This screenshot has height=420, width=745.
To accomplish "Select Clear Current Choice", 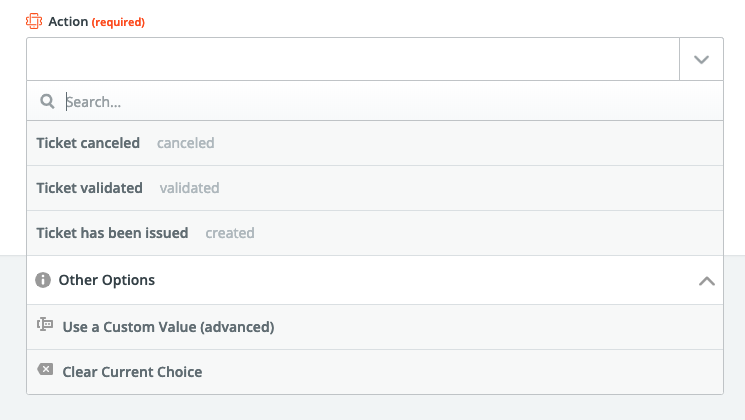I will pyautogui.click(x=375, y=372).
